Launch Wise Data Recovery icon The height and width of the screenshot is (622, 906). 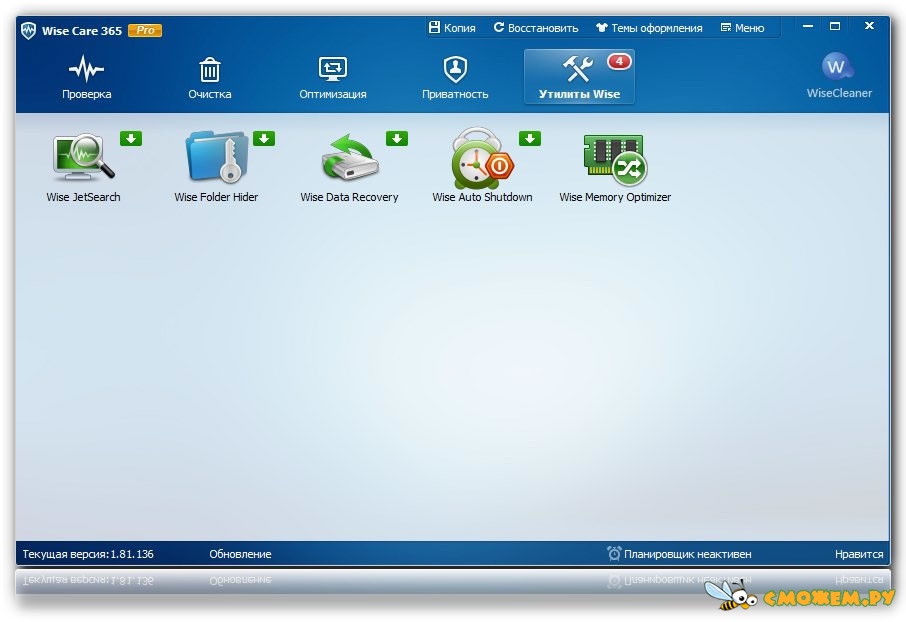pyautogui.click(x=350, y=157)
